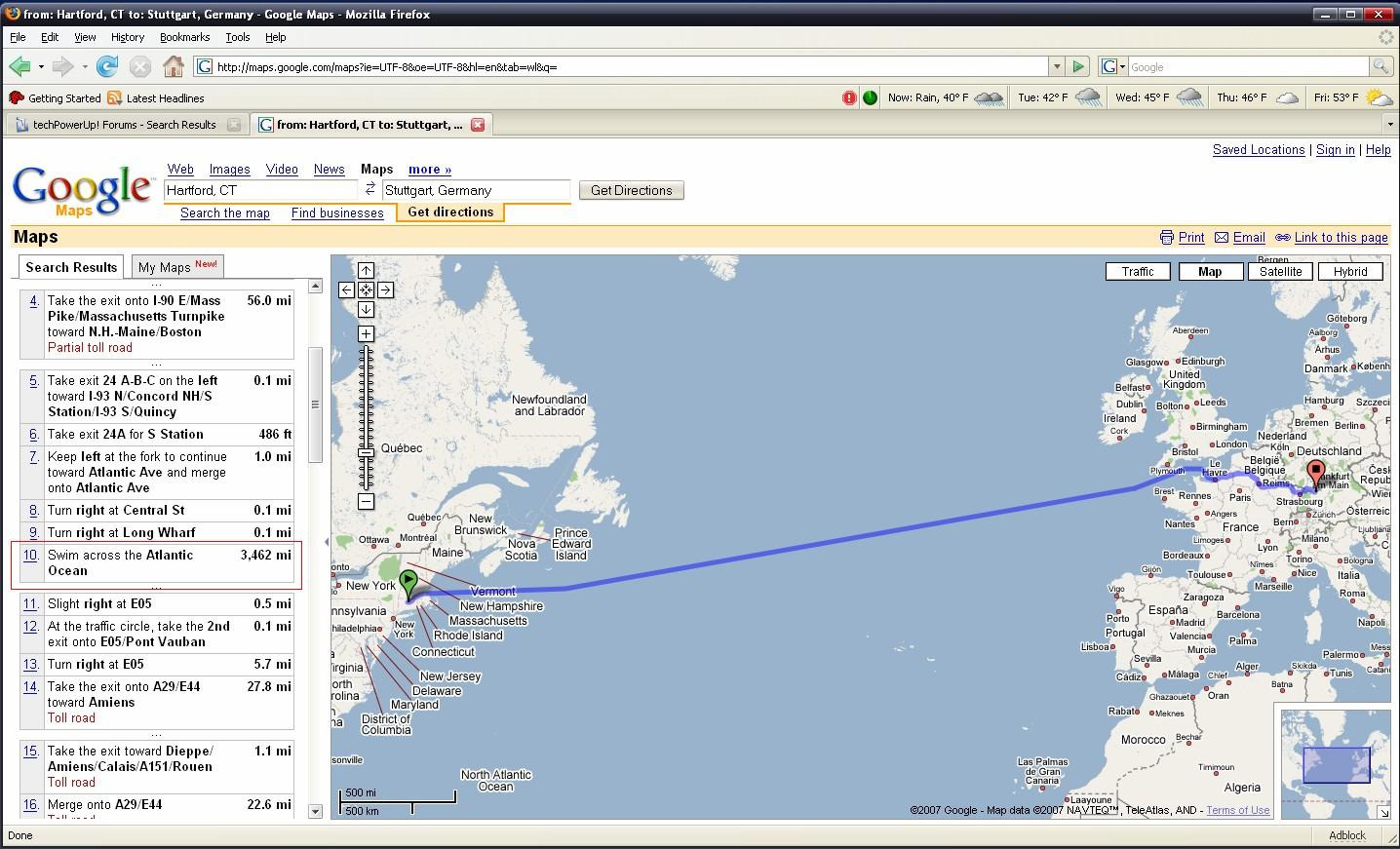The height and width of the screenshot is (849, 1400).
Task: Open the URL bar history dropdown
Action: point(1056,66)
